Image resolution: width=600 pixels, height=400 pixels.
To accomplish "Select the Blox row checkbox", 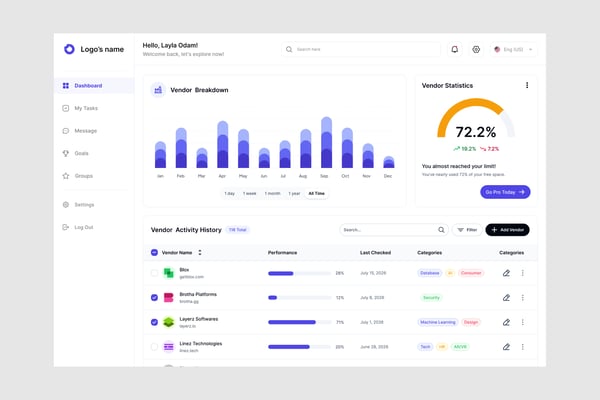I will pos(154,273).
